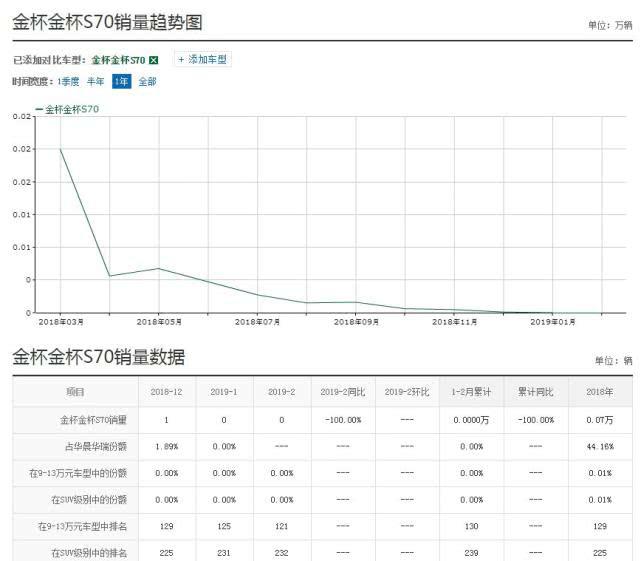
Task: Click the 2018年05月 x-axis label
Action: click(x=159, y=322)
